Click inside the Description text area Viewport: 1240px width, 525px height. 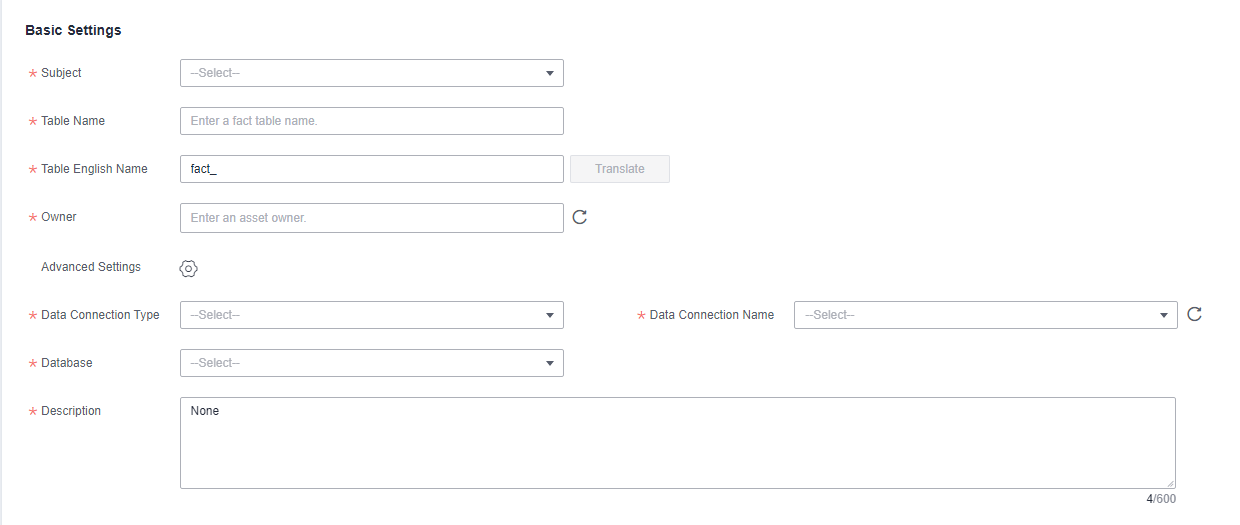click(678, 443)
